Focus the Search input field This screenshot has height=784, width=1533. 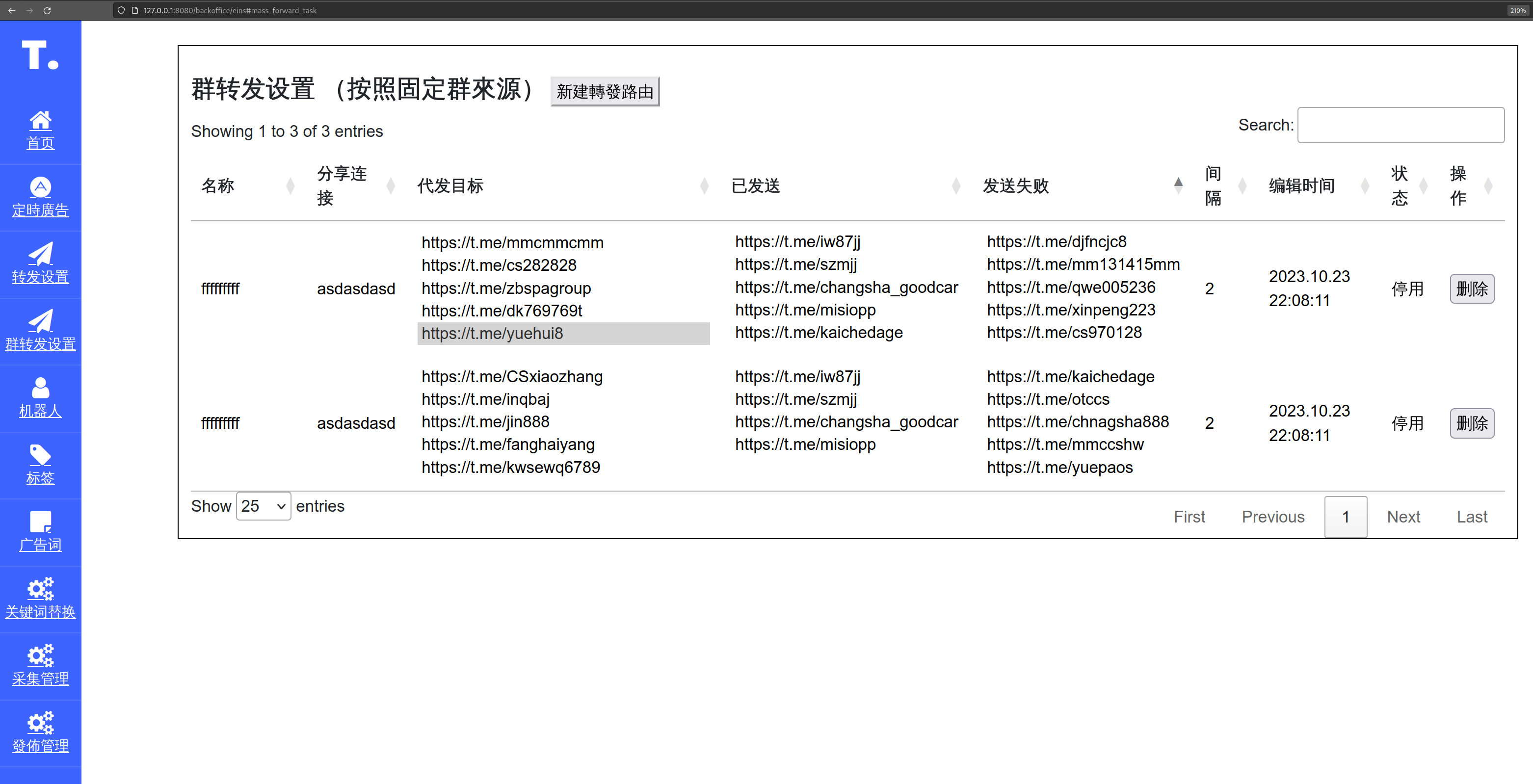pos(1401,126)
